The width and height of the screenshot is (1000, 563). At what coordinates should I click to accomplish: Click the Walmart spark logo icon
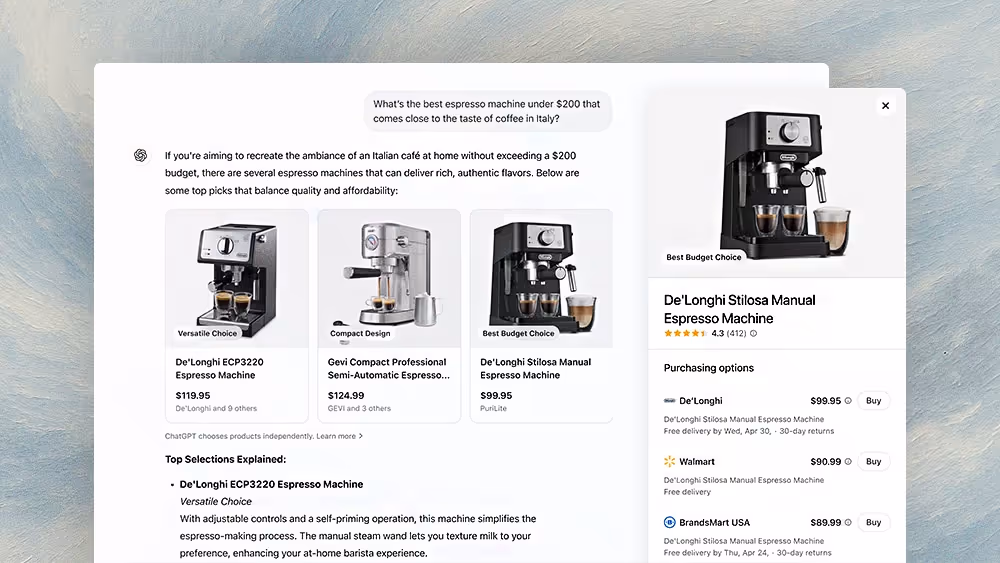click(670, 461)
